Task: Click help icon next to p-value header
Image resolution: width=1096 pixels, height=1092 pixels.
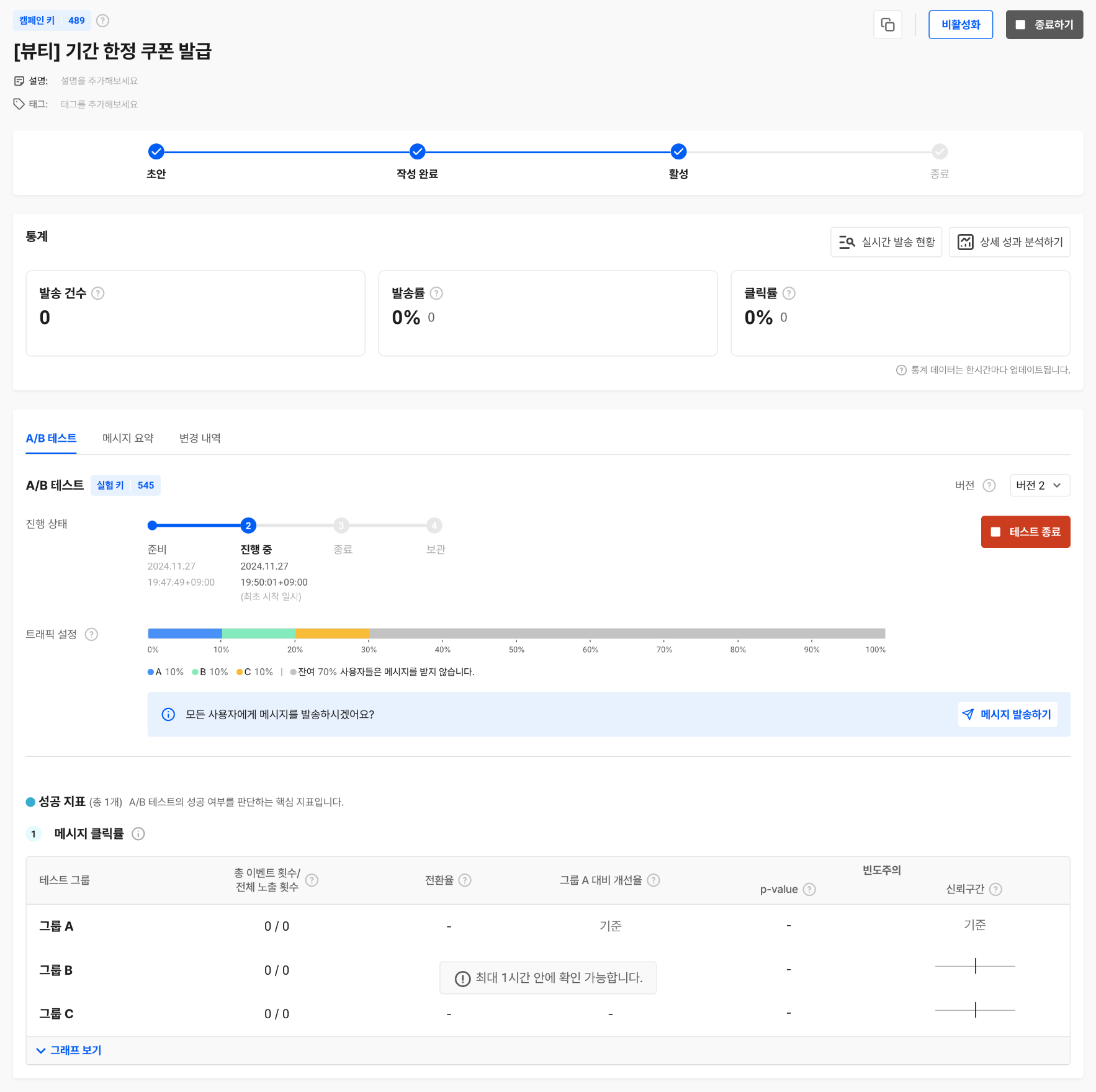Action: tap(809, 890)
